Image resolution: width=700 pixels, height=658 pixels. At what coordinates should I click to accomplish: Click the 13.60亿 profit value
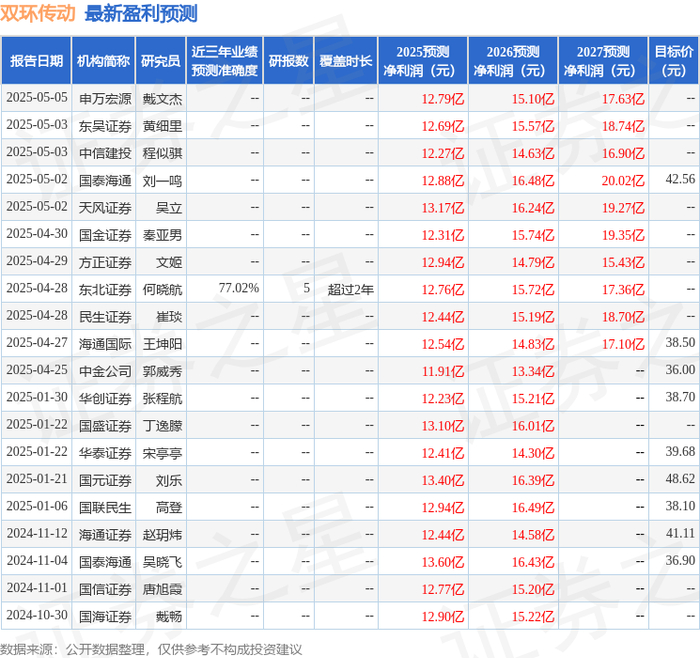pyautogui.click(x=443, y=562)
